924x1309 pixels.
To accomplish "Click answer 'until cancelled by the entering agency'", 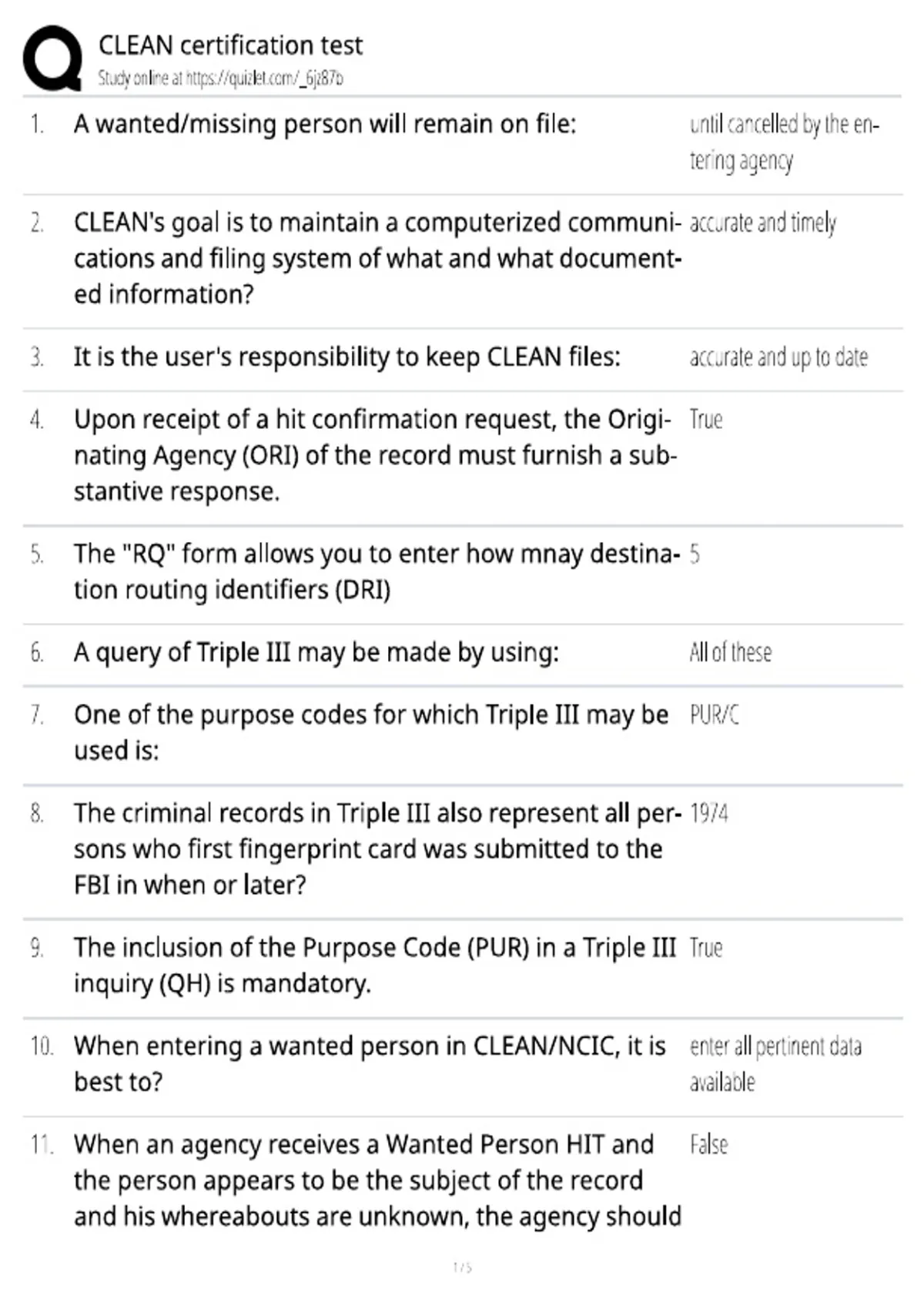I will tap(784, 142).
